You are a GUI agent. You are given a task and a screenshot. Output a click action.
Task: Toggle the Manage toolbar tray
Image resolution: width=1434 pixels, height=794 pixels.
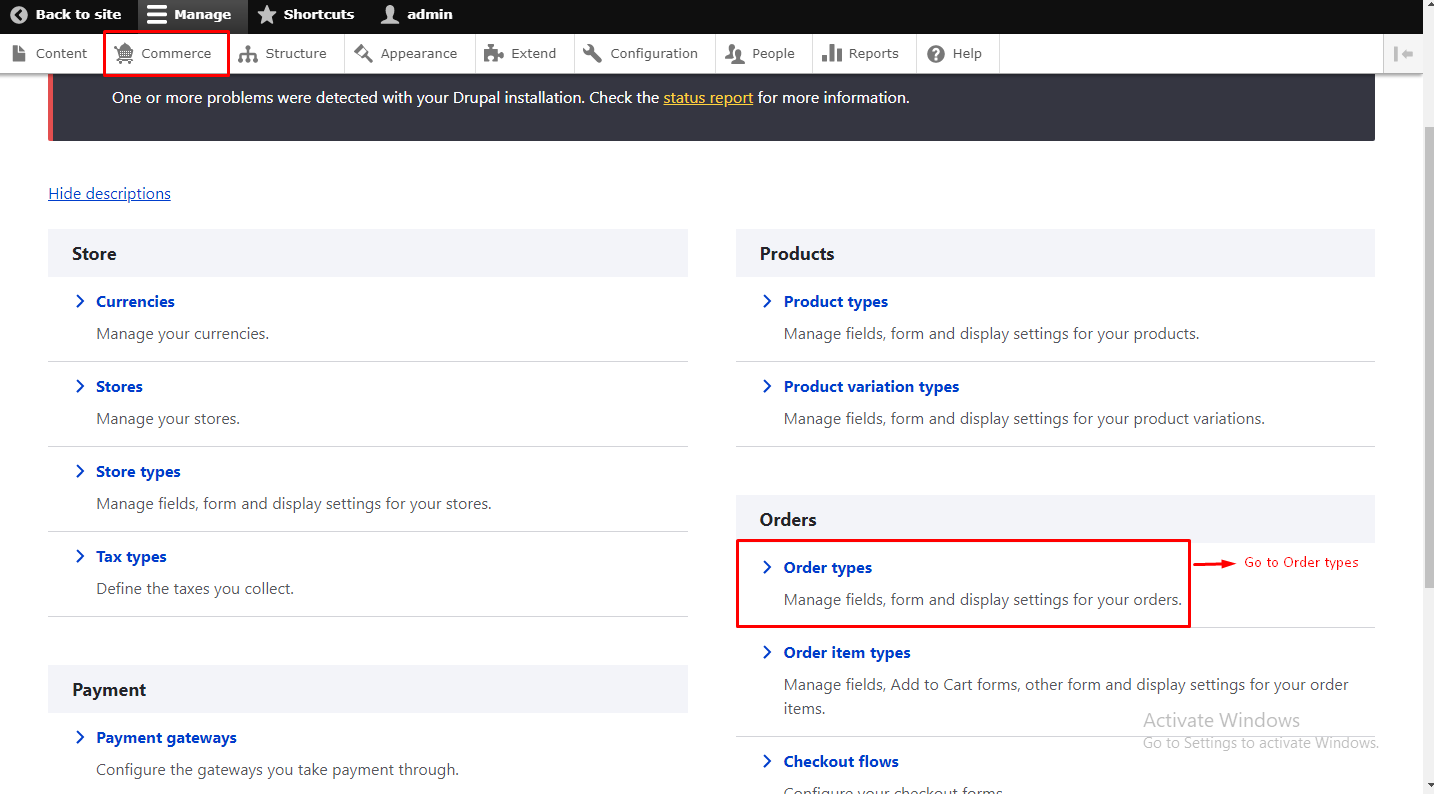pos(191,15)
